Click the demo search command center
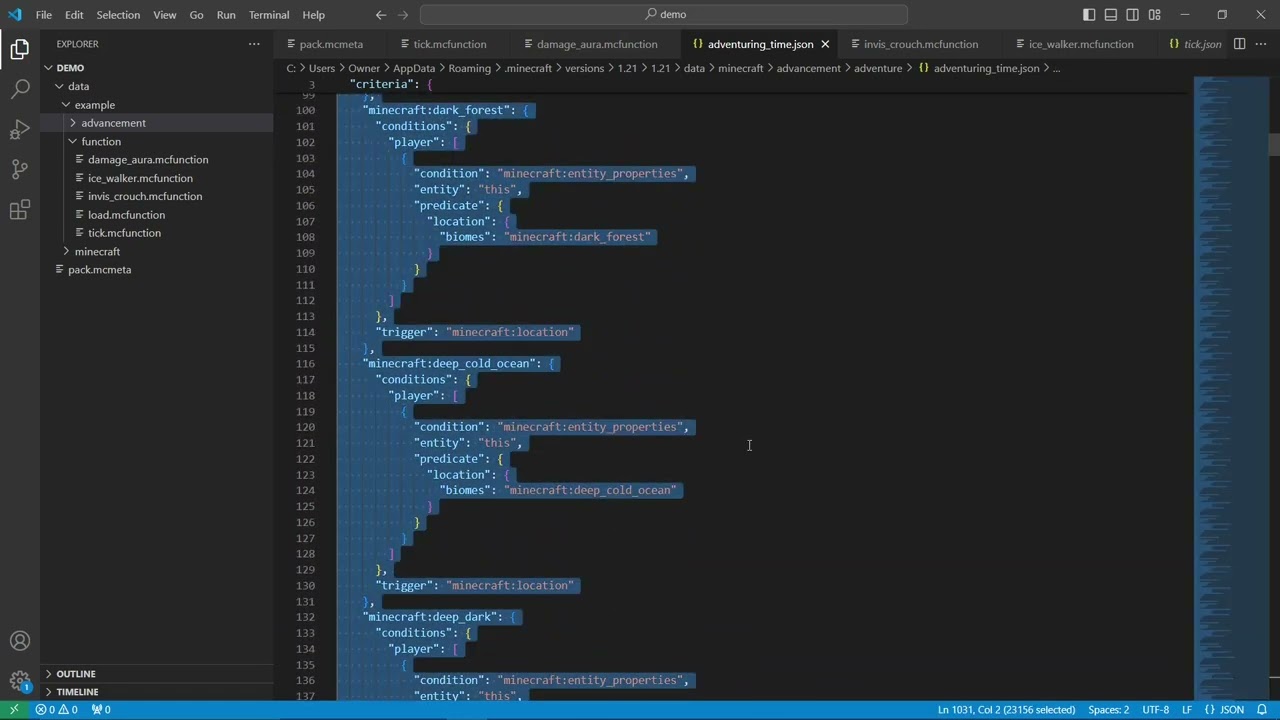 click(x=664, y=15)
